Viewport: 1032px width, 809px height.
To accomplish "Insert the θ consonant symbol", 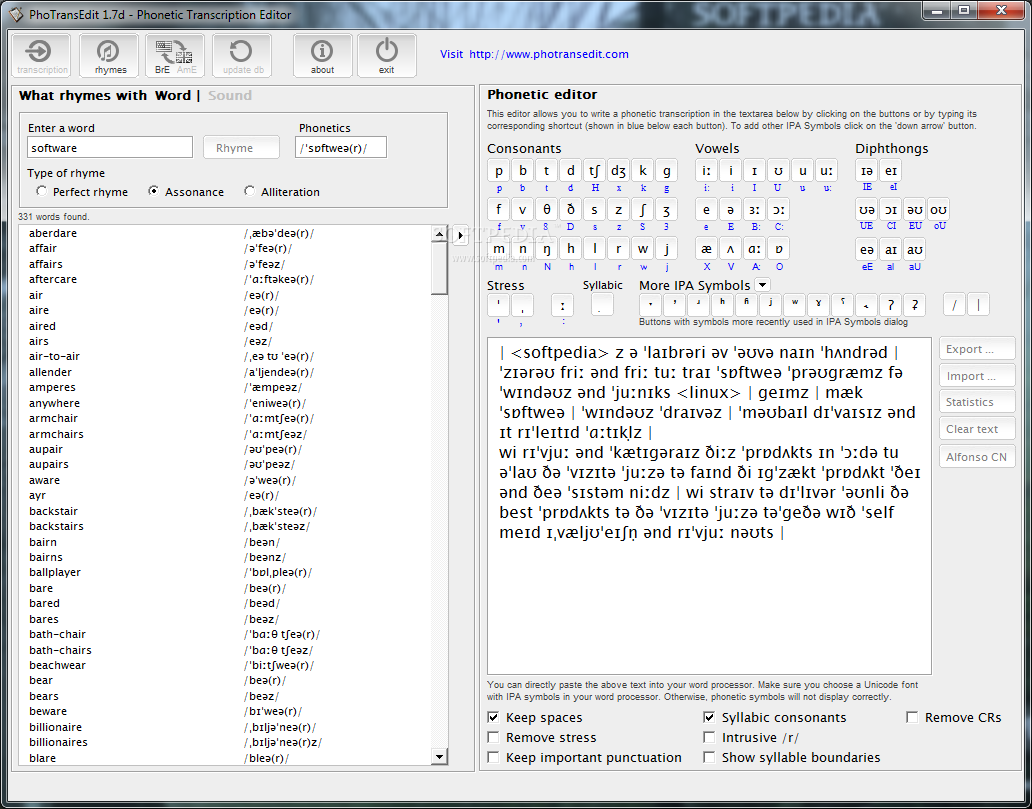I will coord(546,210).
